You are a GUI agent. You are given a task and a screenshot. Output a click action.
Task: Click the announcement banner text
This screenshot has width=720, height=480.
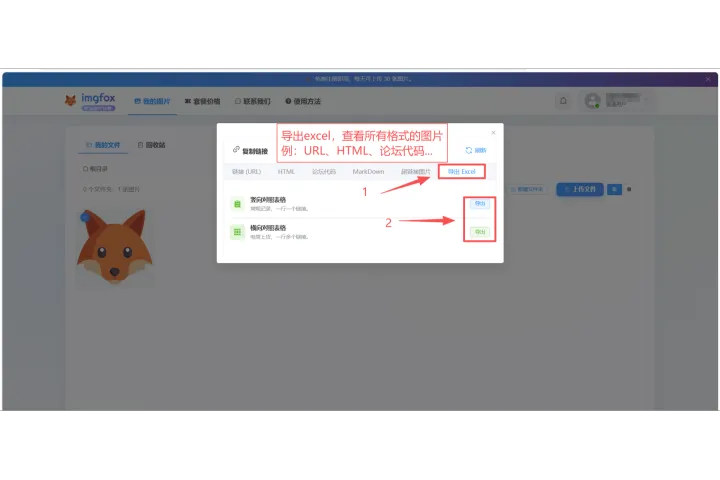pyautogui.click(x=362, y=79)
